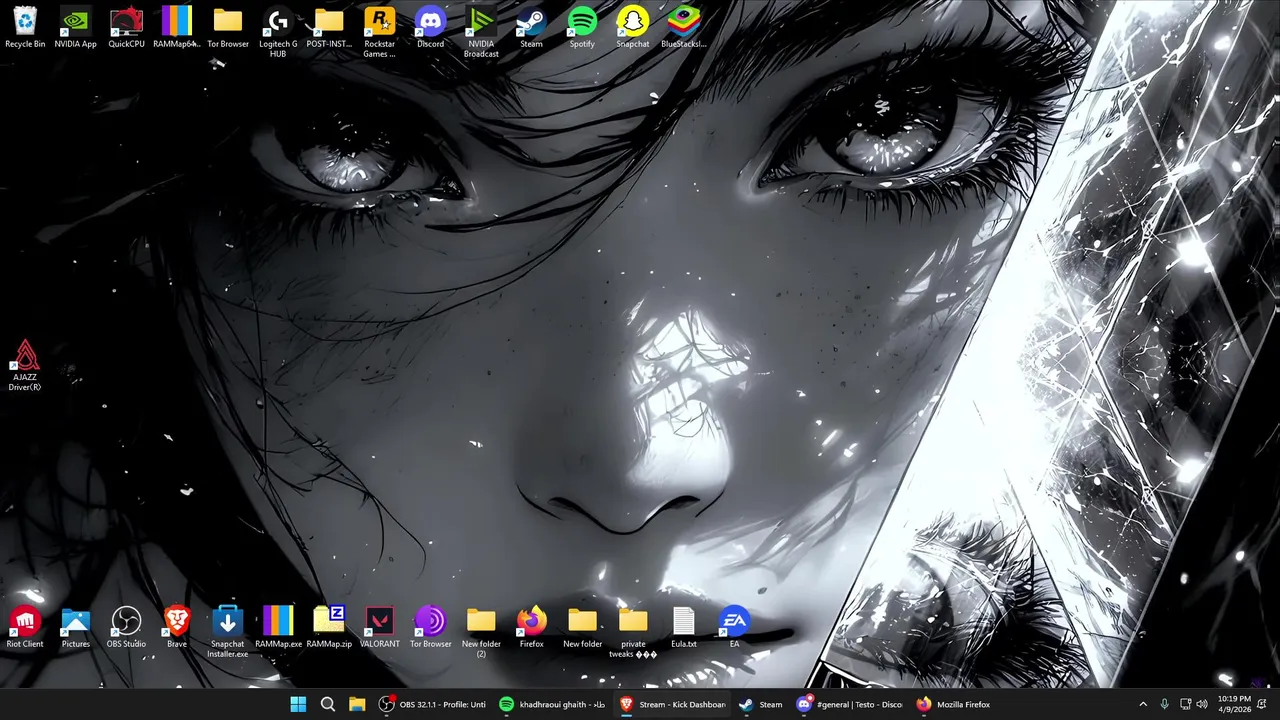1280x720 pixels.
Task: Select the New folder (2) icon
Action: [481, 632]
